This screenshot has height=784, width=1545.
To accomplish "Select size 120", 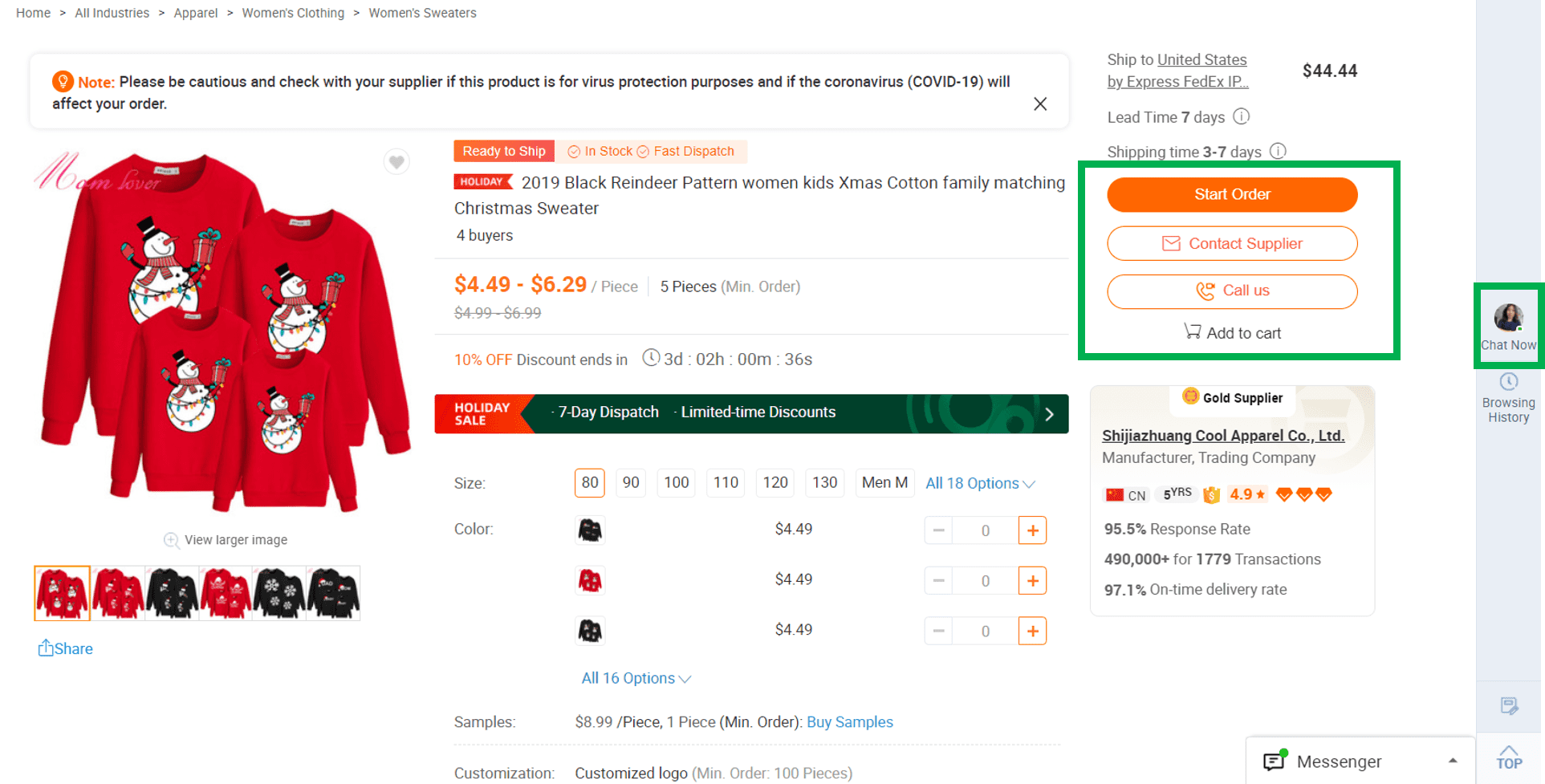I will (775, 482).
